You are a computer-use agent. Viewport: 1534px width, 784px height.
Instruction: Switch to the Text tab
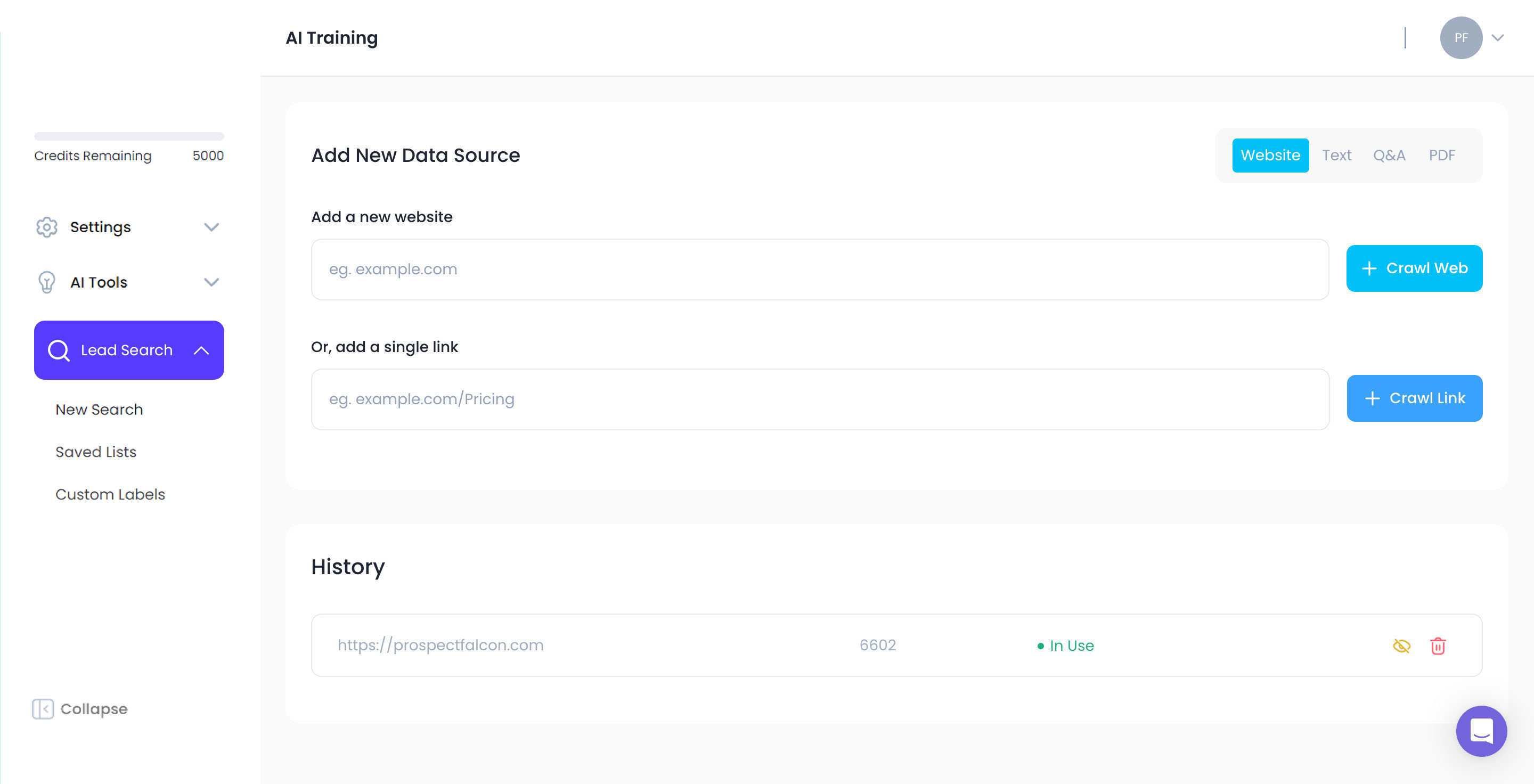pos(1336,156)
